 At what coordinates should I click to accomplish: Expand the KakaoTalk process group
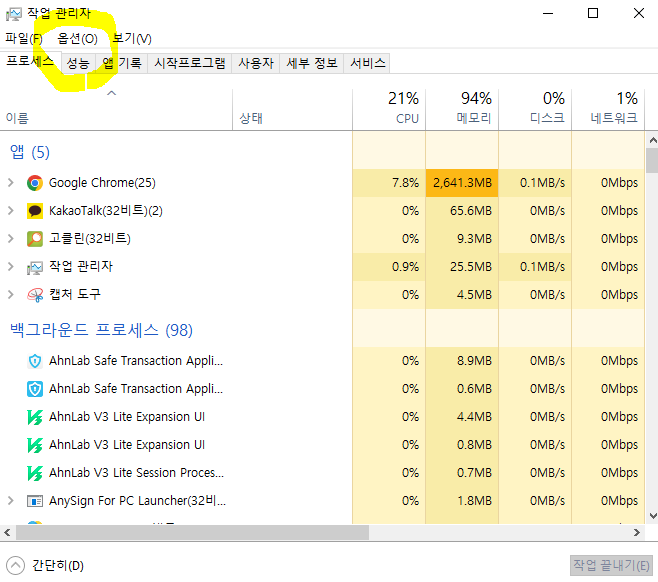11,211
